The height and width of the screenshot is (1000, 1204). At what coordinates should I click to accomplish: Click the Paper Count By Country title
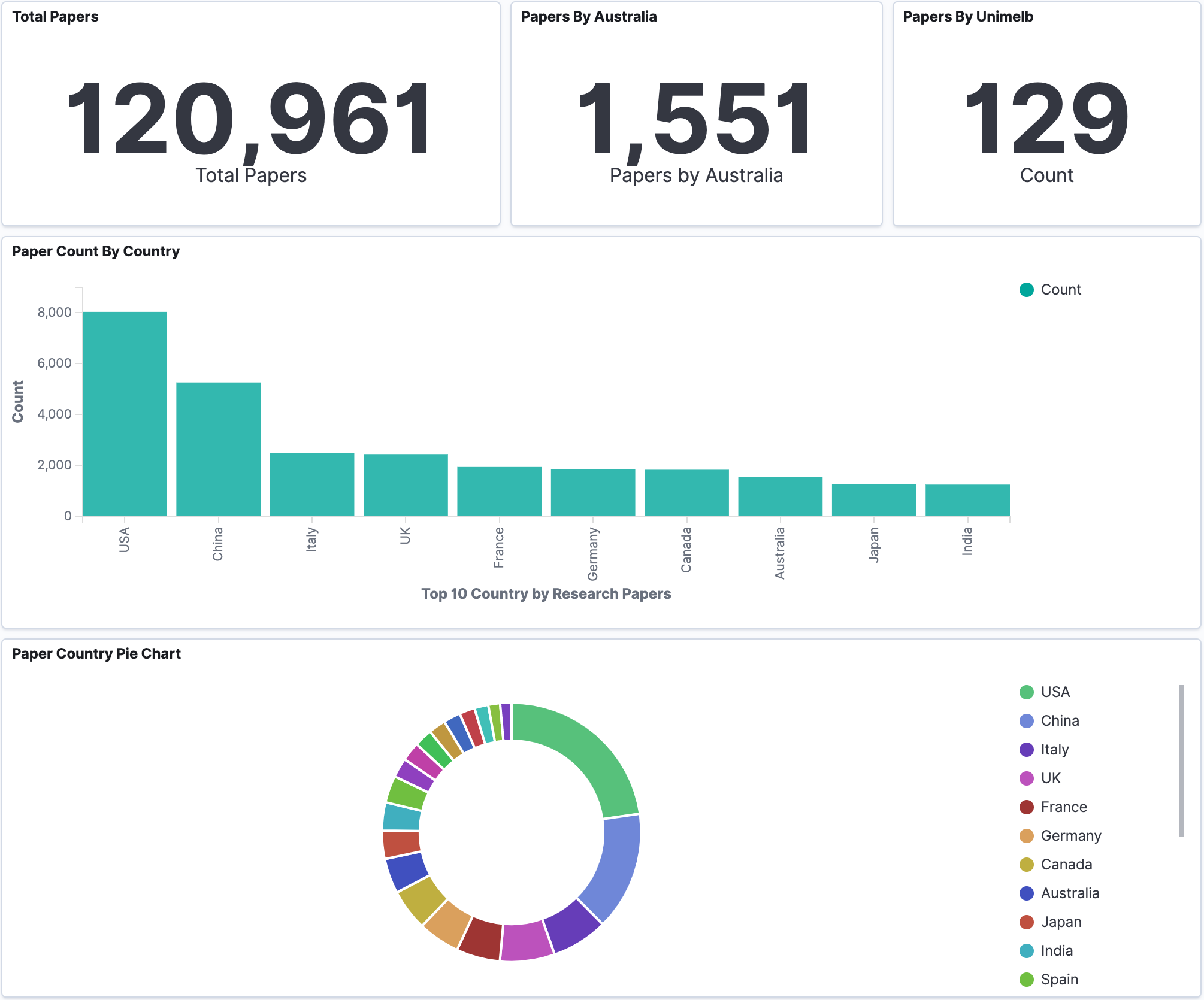click(x=96, y=251)
